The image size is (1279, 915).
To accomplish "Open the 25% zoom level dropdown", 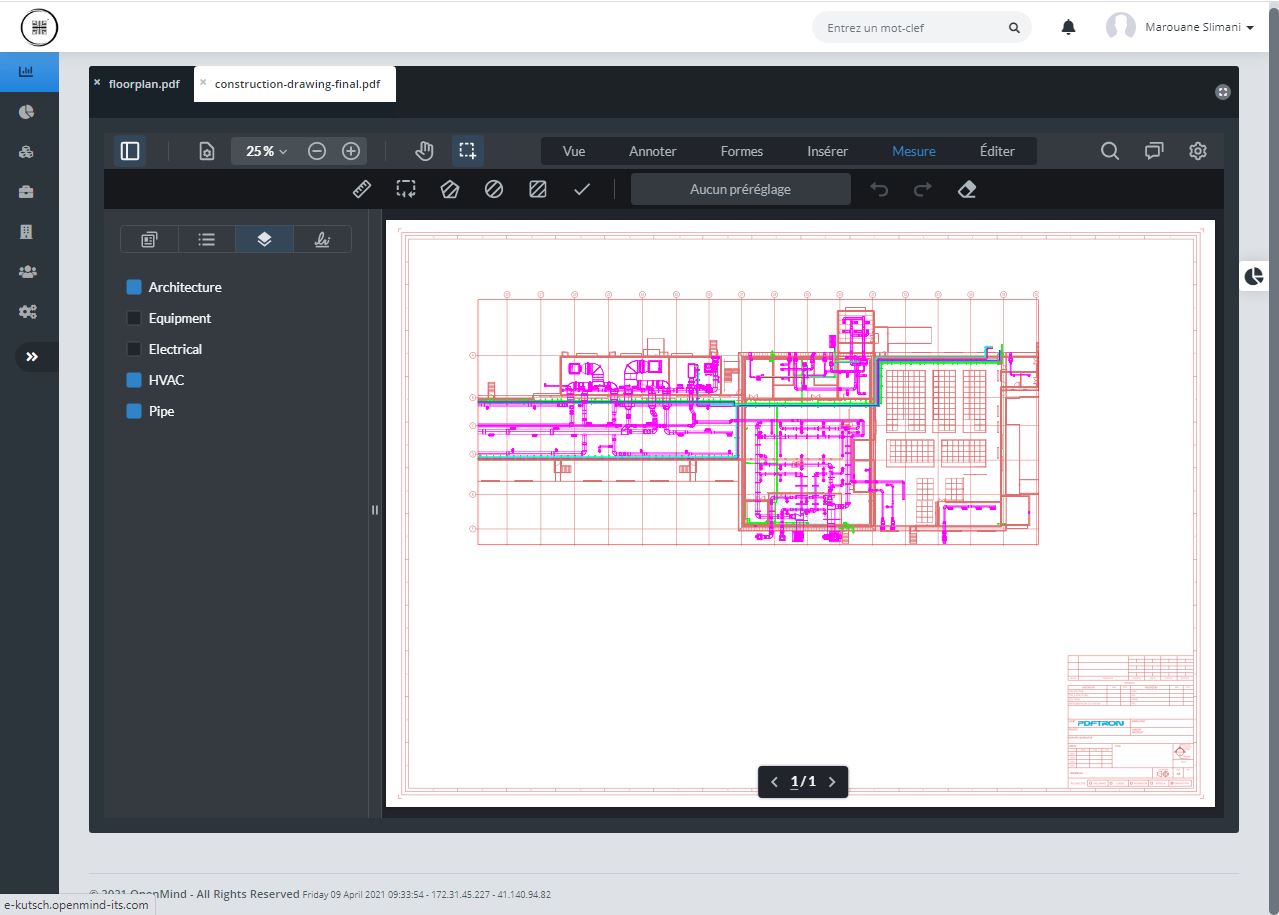I will (x=266, y=151).
